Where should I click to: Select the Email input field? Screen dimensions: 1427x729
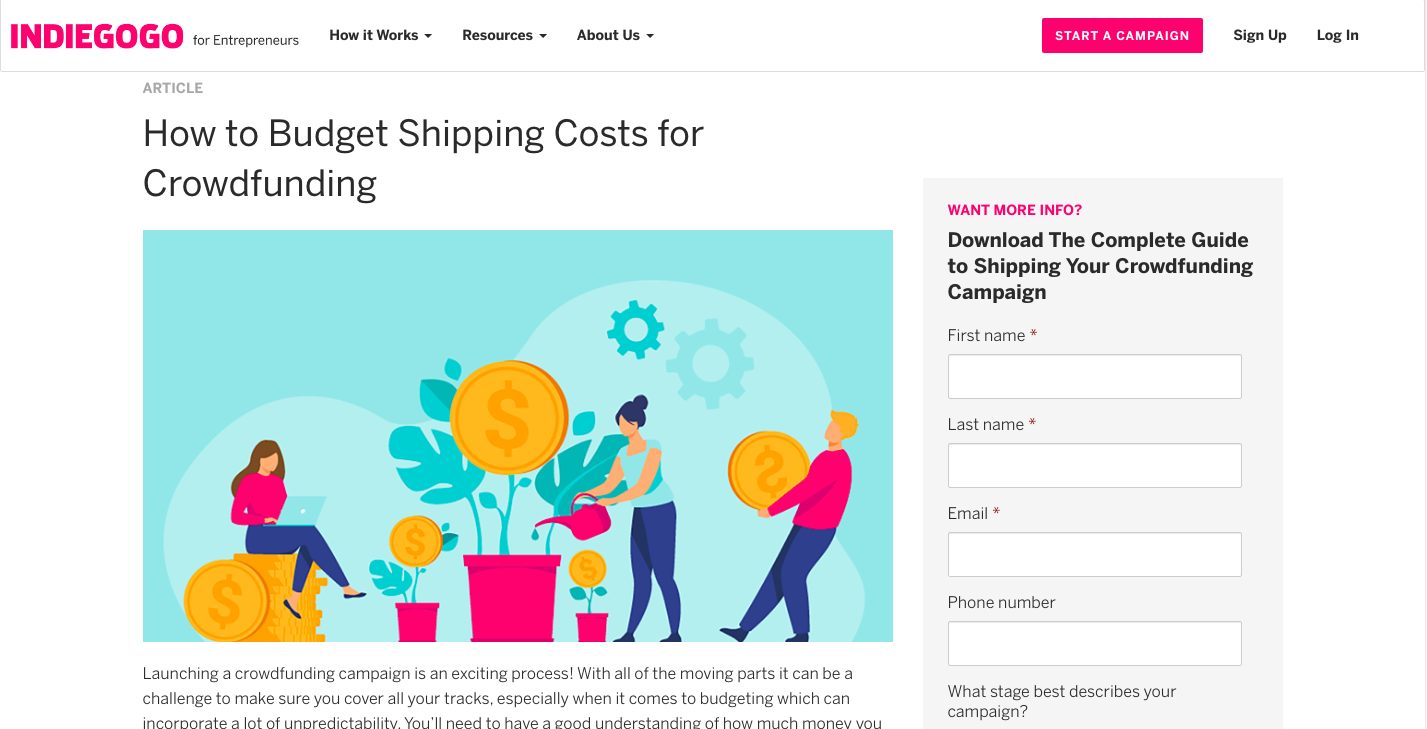pyautogui.click(x=1094, y=554)
